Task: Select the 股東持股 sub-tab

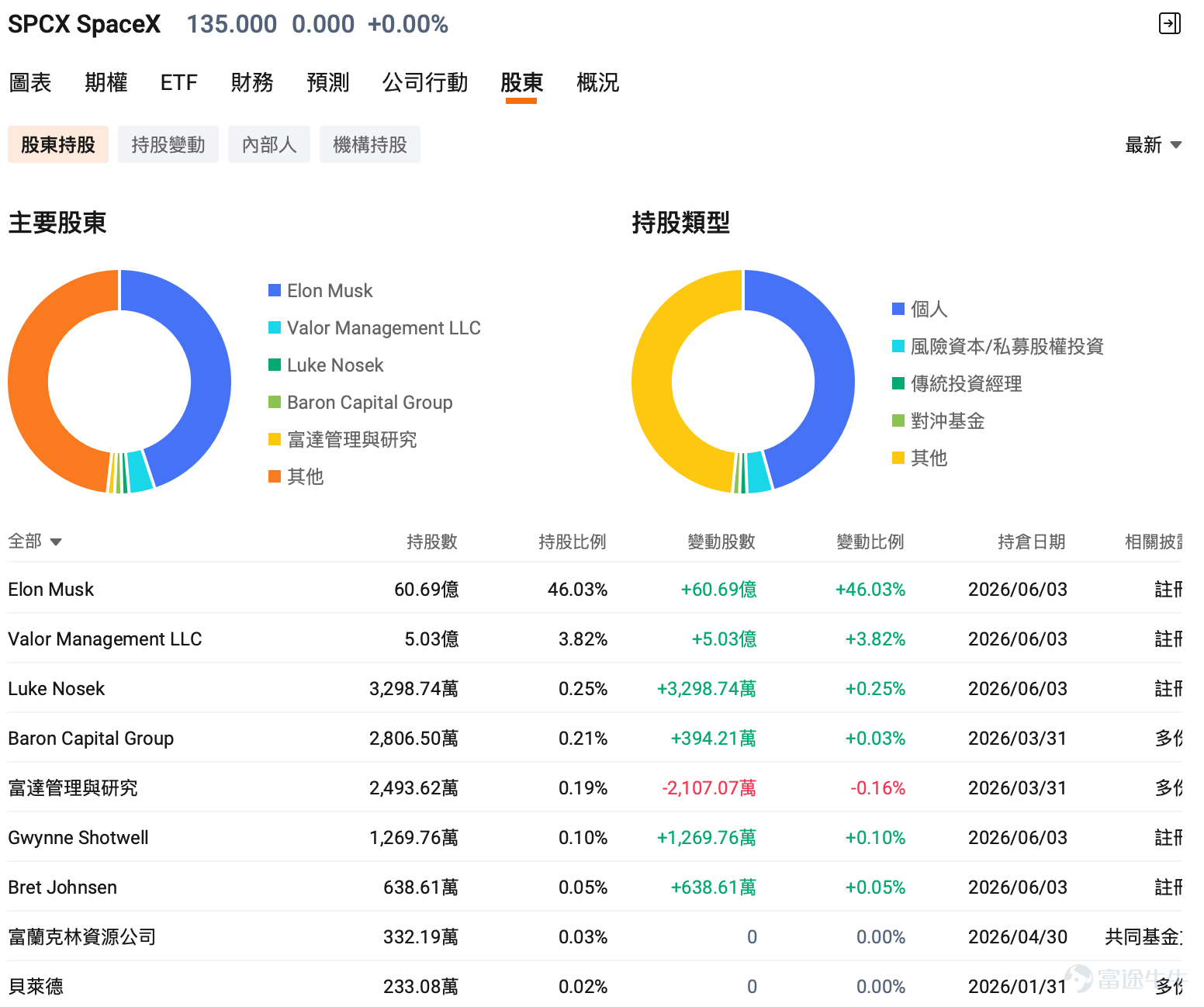Action: 58,144
